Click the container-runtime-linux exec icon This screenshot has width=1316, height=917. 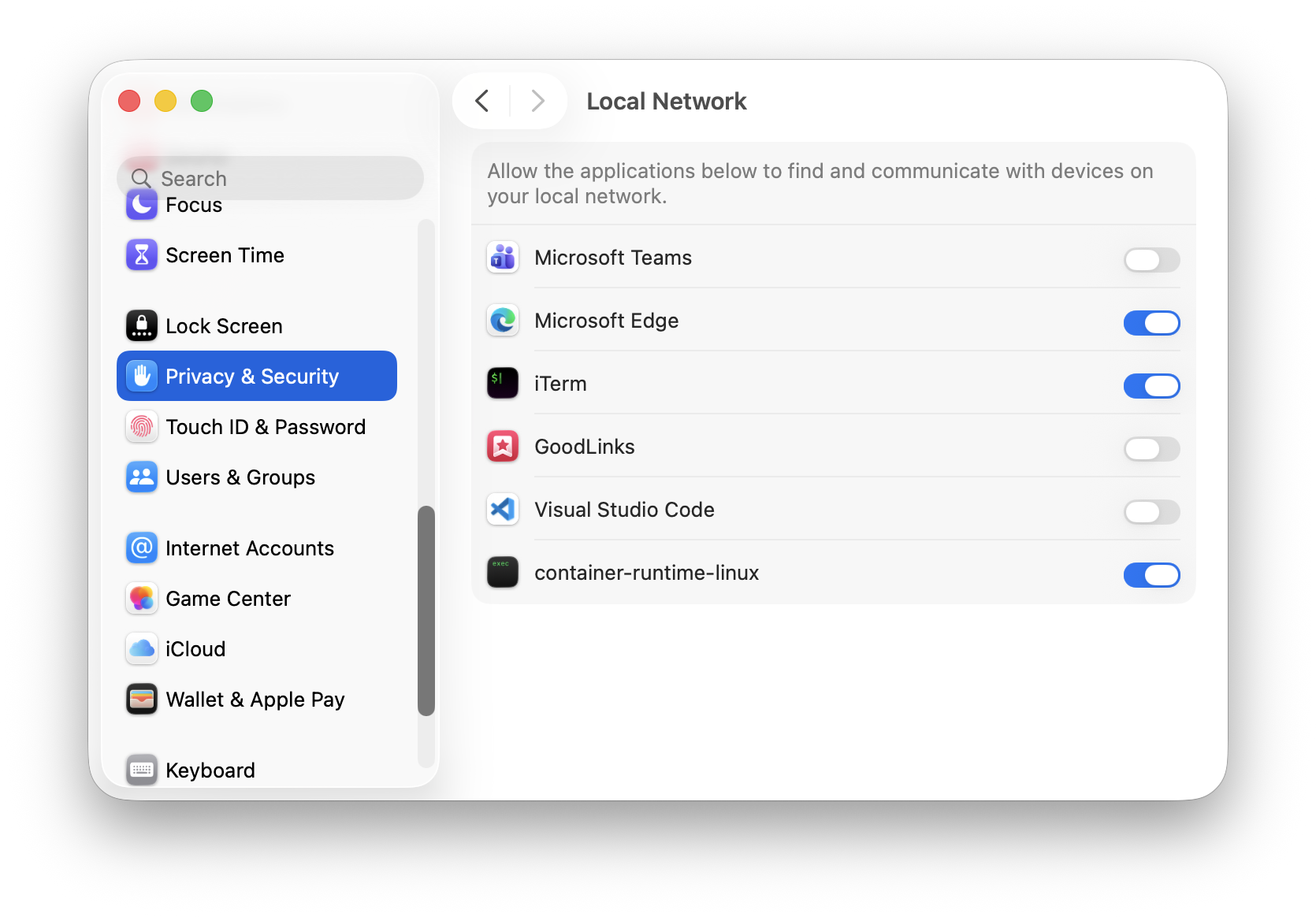tap(503, 573)
